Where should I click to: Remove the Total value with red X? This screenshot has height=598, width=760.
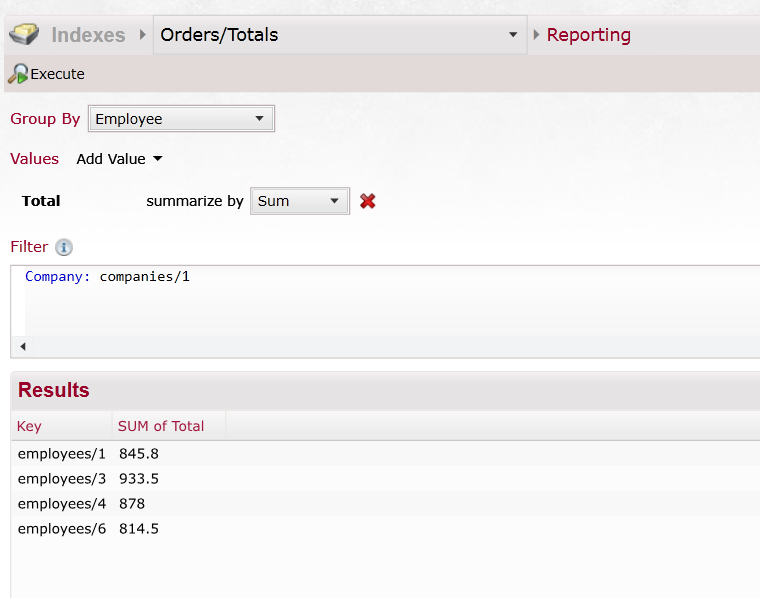[x=368, y=201]
